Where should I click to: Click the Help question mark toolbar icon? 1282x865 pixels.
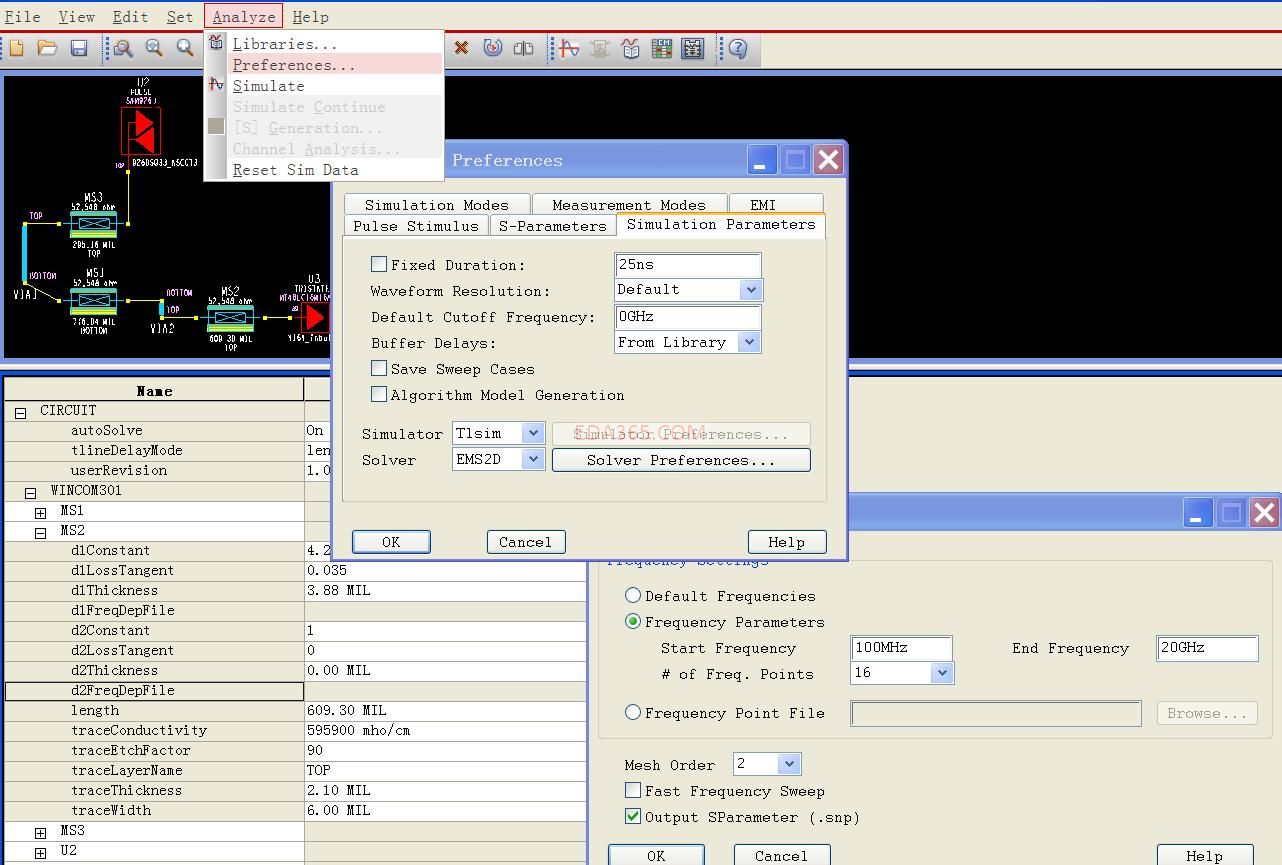pos(738,48)
